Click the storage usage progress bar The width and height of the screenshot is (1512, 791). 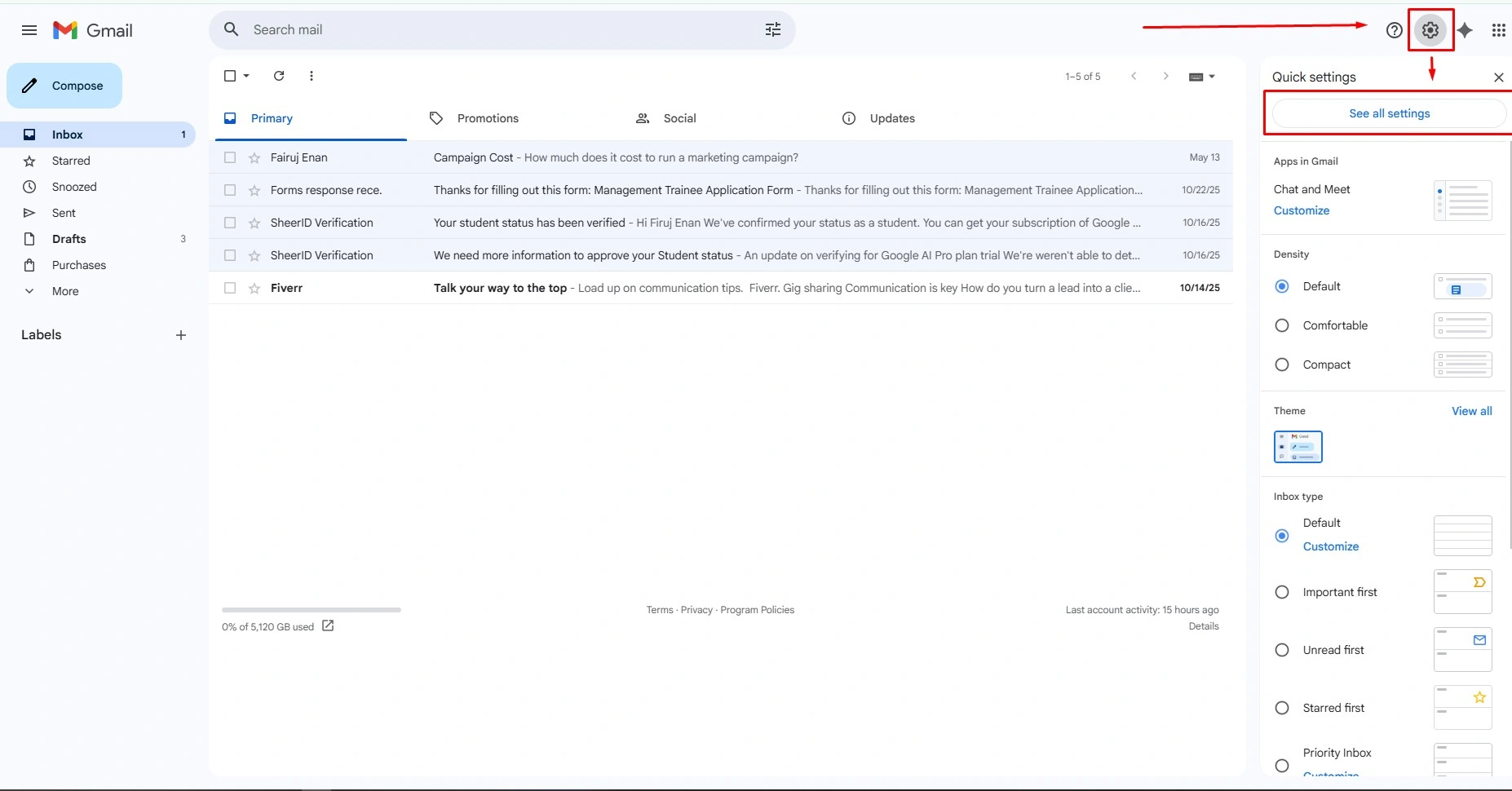point(312,610)
